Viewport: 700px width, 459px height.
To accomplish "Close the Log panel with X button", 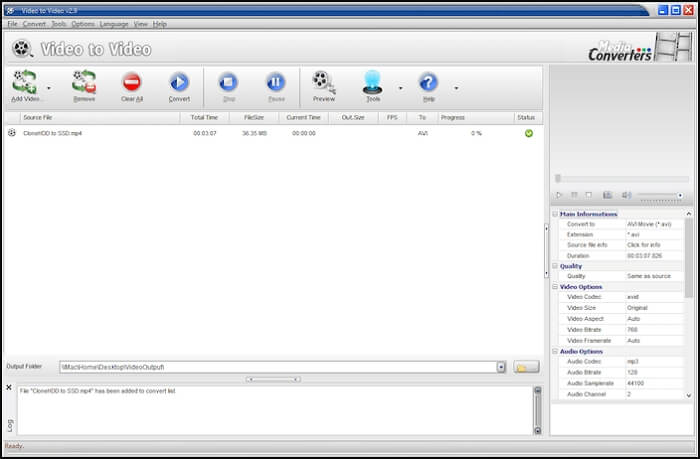I will 9,387.
